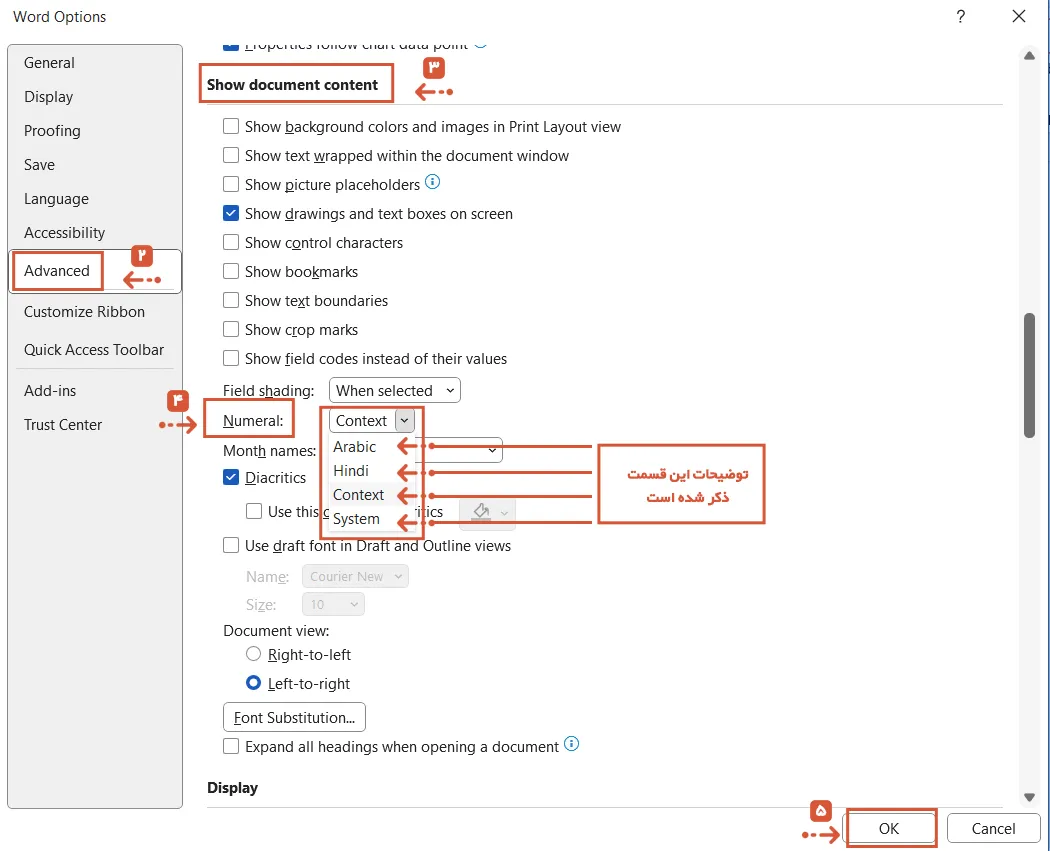Click the vertical scrollbar thumb

1029,376
